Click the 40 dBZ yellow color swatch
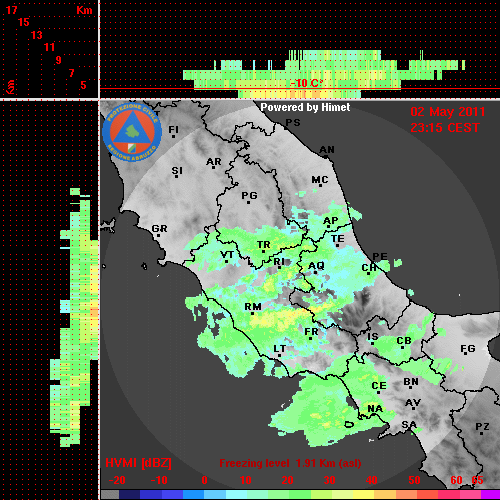The image size is (500, 500). 363,494
